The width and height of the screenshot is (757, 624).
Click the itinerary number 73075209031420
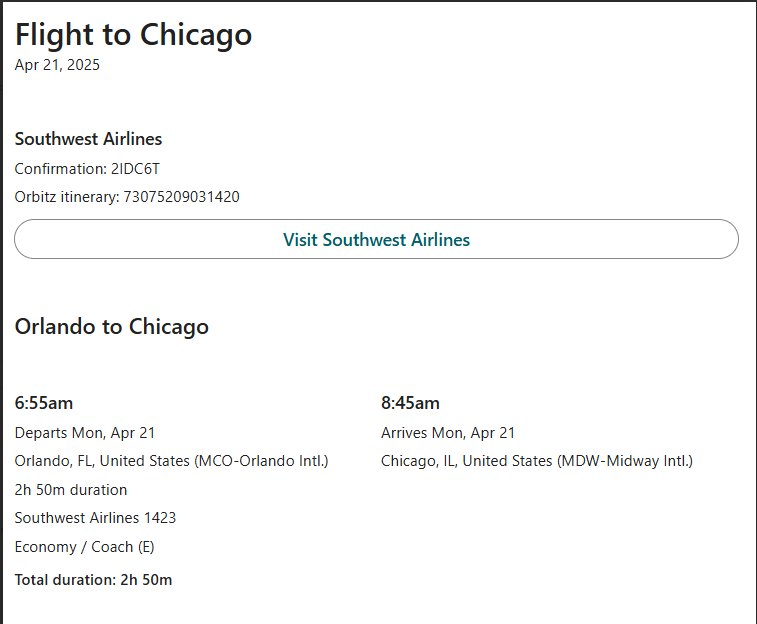[x=182, y=197]
